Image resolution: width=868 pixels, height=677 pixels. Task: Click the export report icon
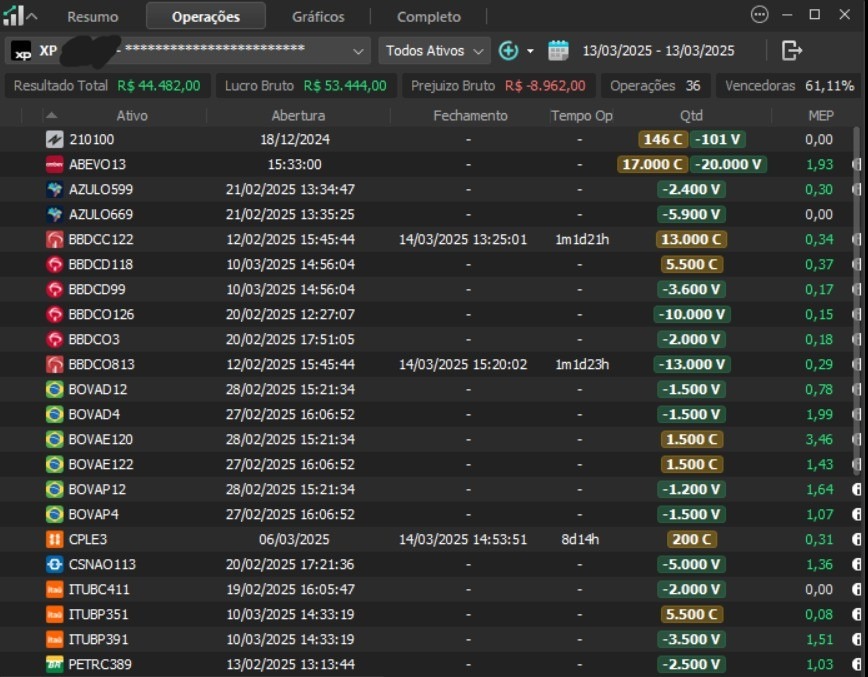click(792, 51)
